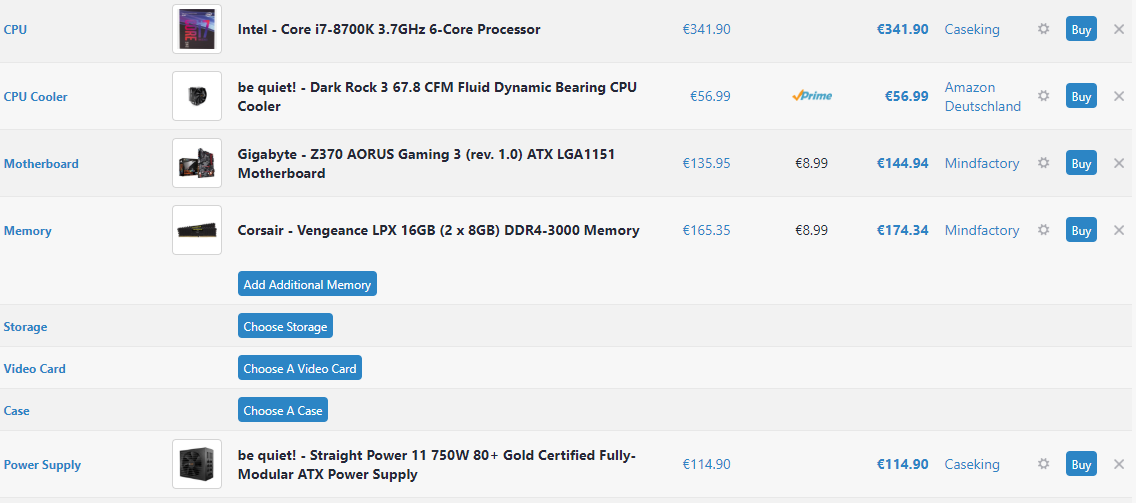Open the Amazon Deutschland merchant link

pos(982,96)
